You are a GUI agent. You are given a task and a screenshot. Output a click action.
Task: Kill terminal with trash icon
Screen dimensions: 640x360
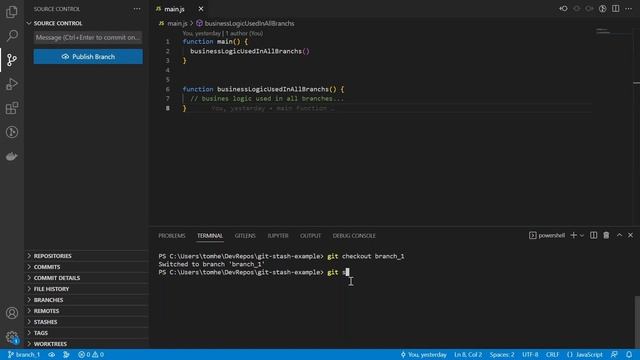point(606,236)
